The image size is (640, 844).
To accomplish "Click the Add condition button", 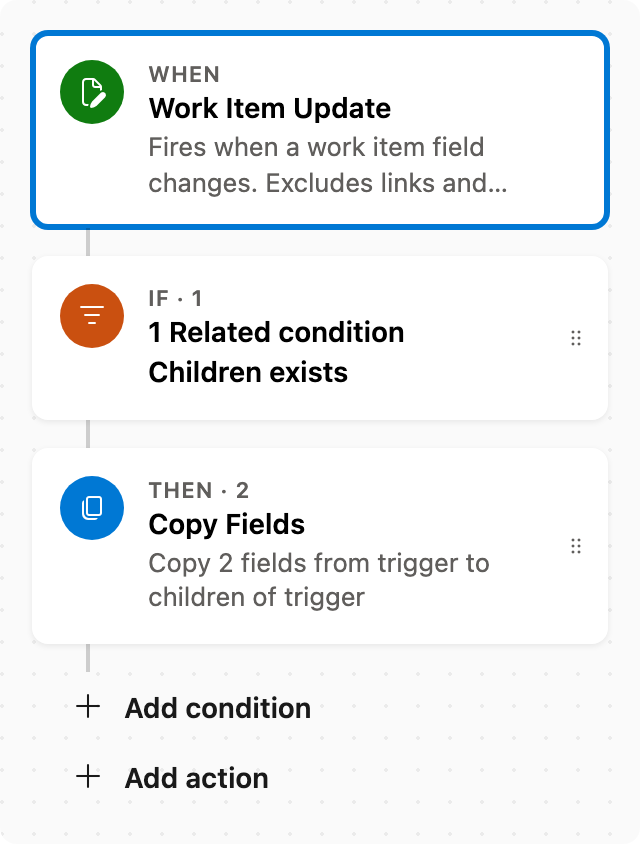I will pyautogui.click(x=194, y=707).
